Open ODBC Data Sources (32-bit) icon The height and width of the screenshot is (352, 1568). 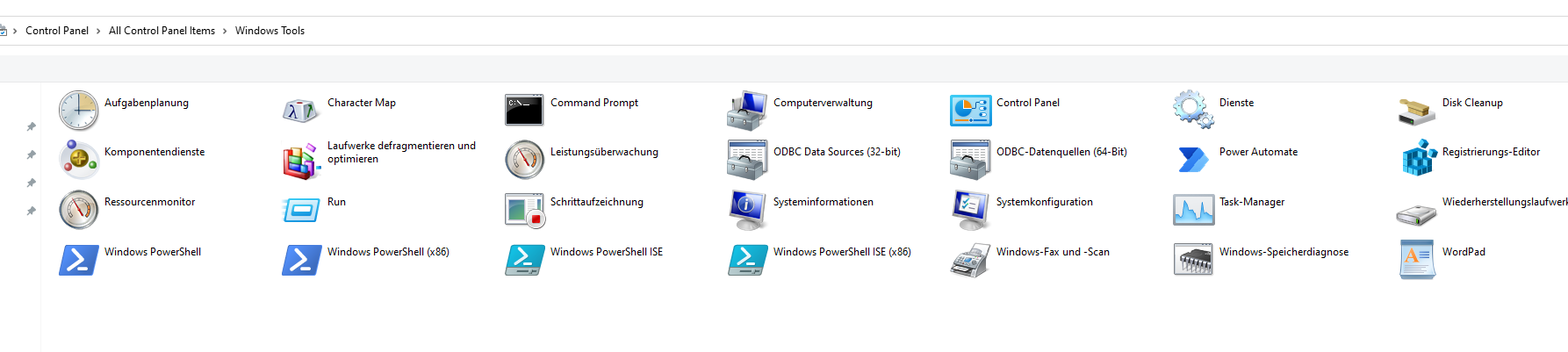pyautogui.click(x=748, y=160)
